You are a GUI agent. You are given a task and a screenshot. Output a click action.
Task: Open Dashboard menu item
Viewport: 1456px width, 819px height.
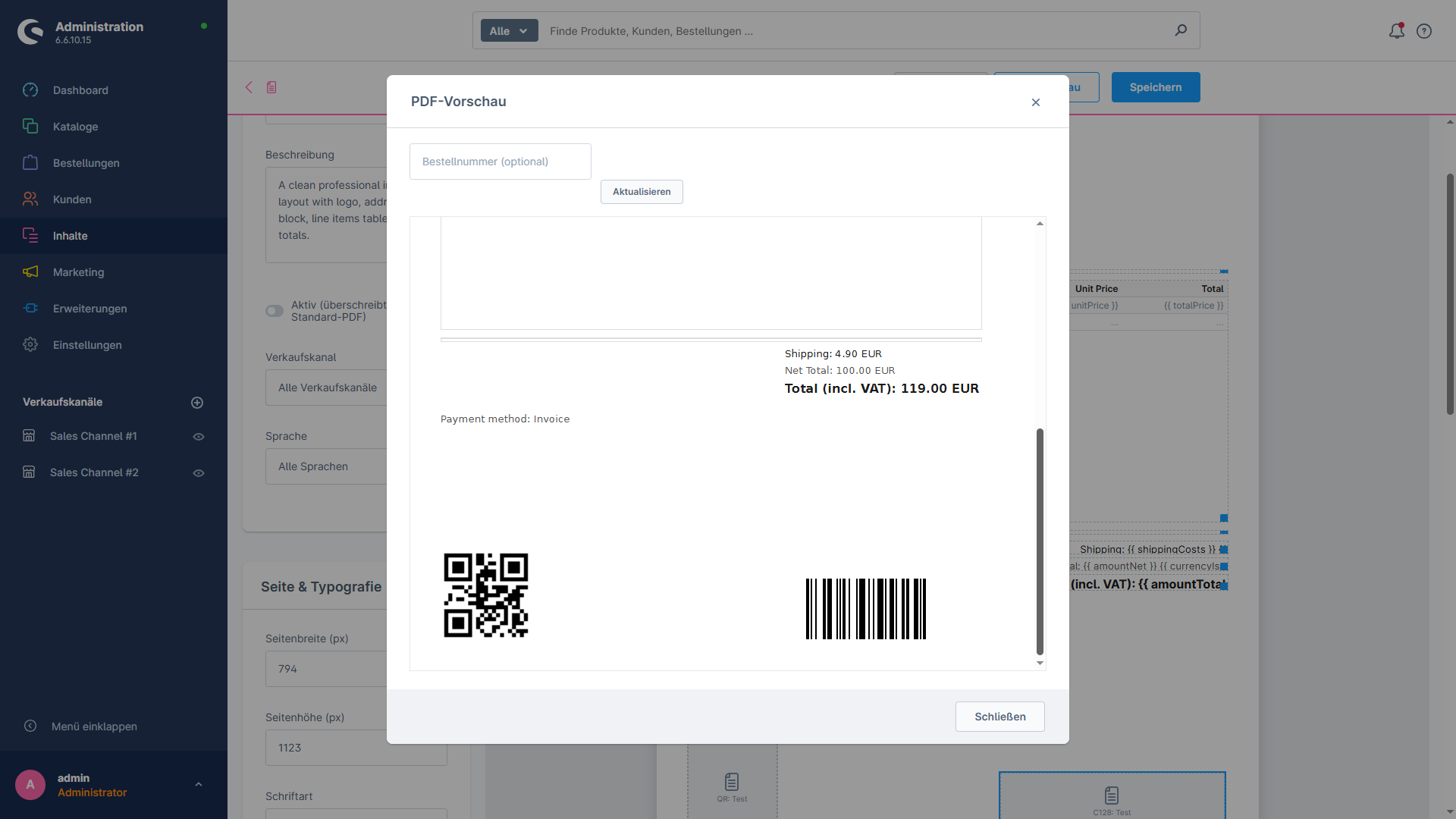pos(80,90)
